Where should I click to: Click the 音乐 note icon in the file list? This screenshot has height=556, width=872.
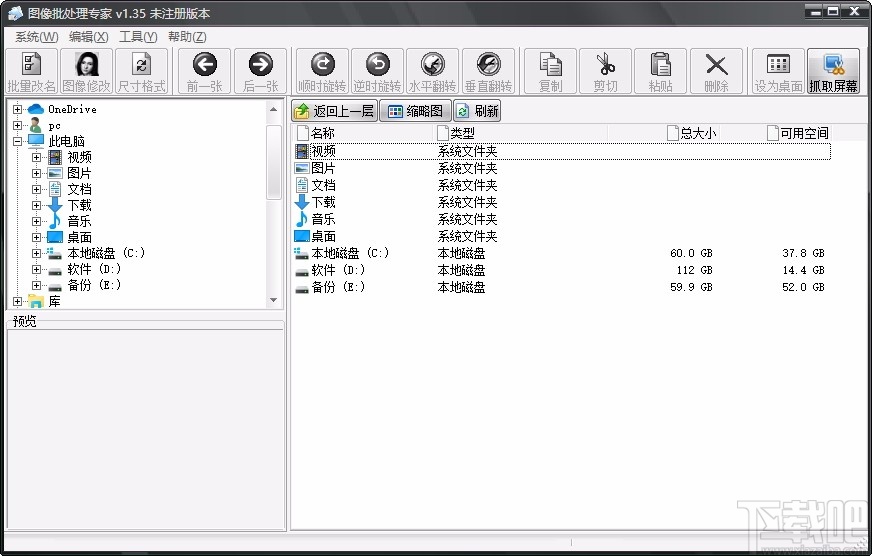click(301, 219)
